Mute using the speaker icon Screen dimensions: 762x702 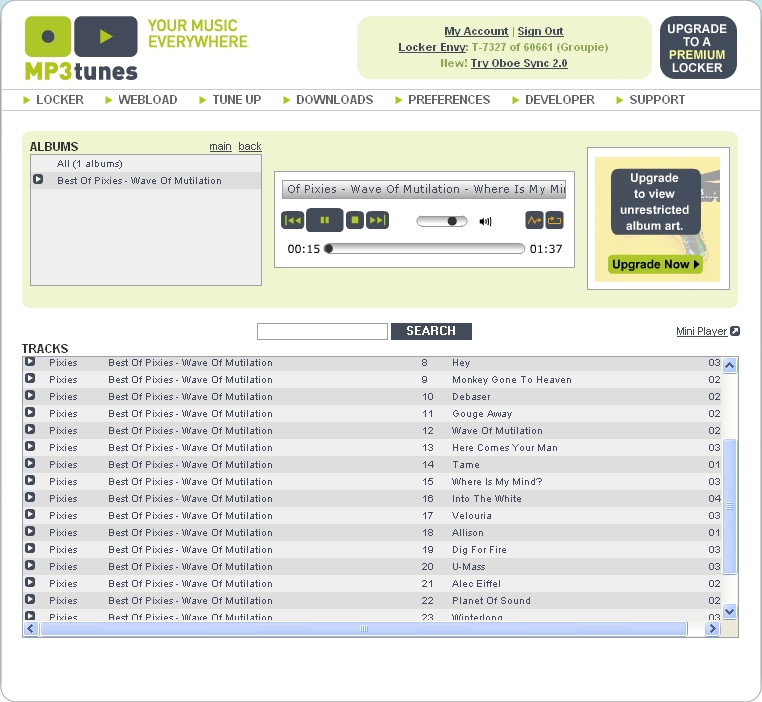coord(485,222)
